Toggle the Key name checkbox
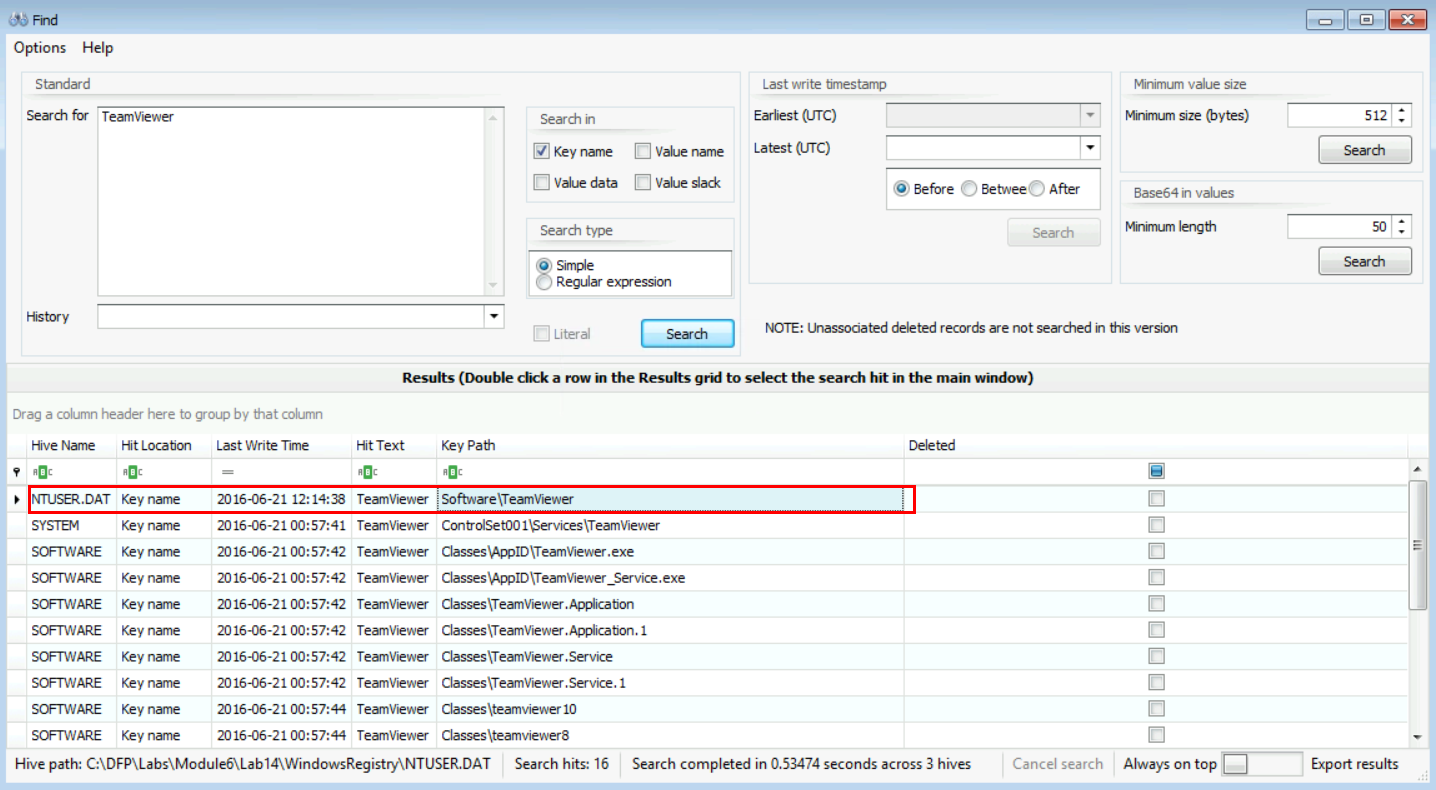 point(542,152)
